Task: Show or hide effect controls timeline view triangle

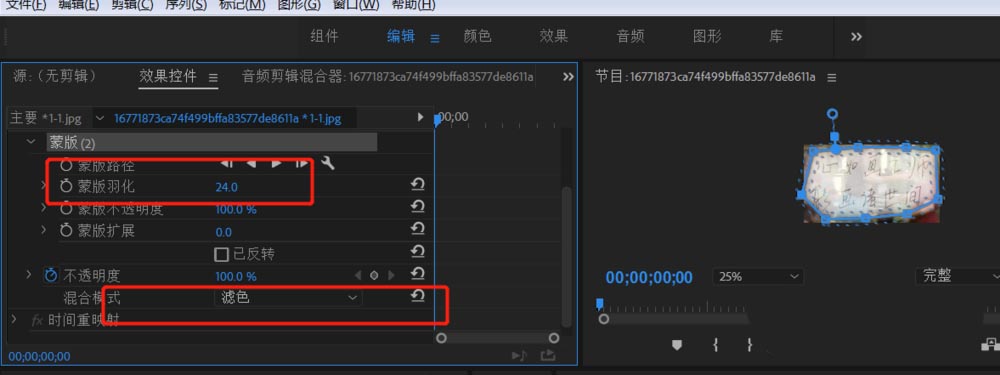Action: point(420,117)
